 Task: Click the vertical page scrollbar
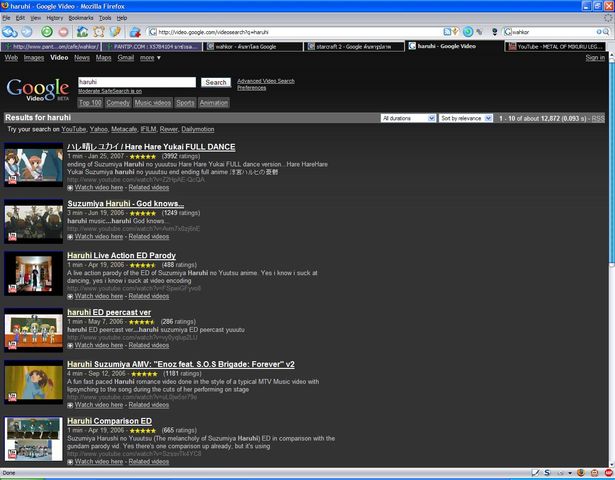click(611, 259)
